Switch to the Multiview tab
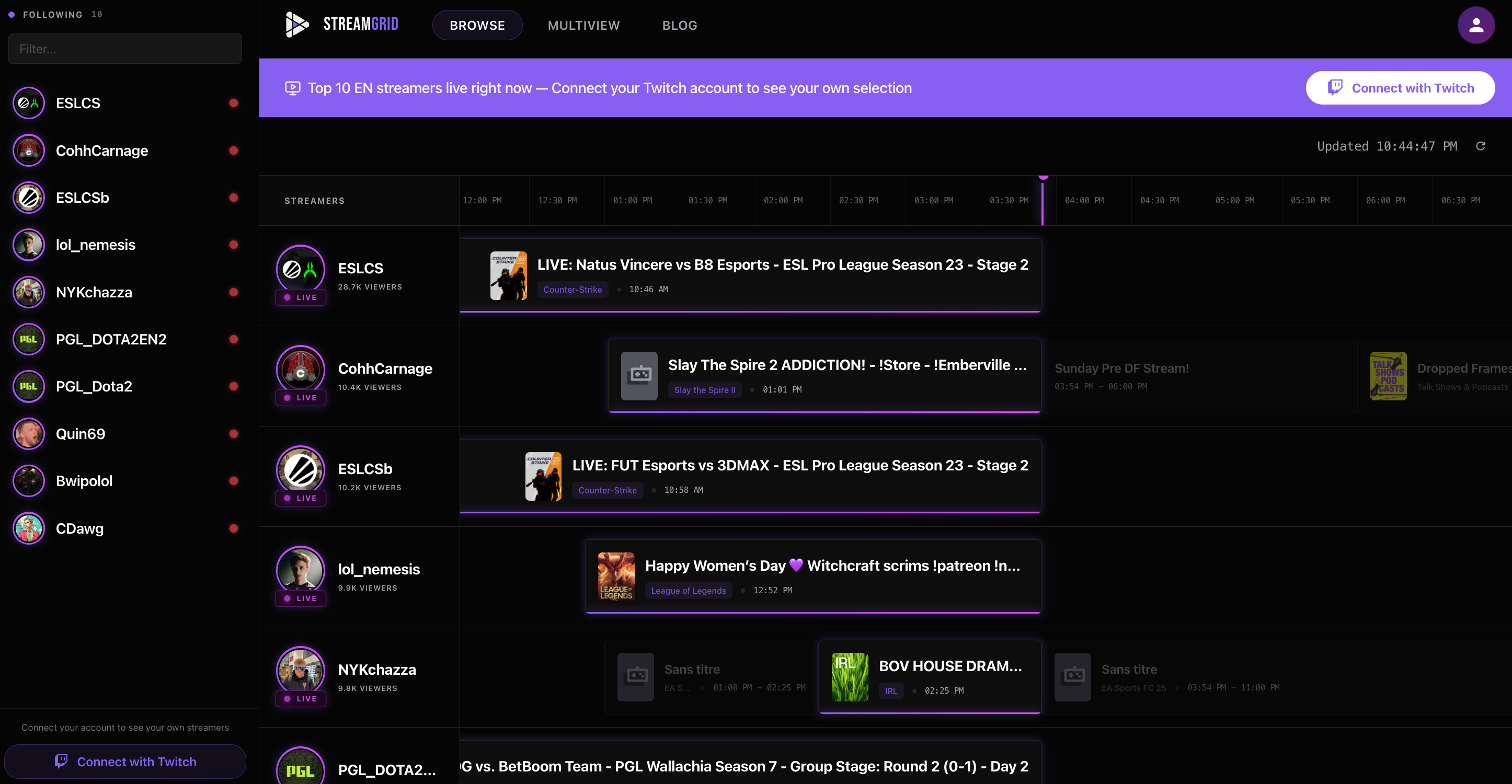The image size is (1512, 784). pyautogui.click(x=583, y=25)
